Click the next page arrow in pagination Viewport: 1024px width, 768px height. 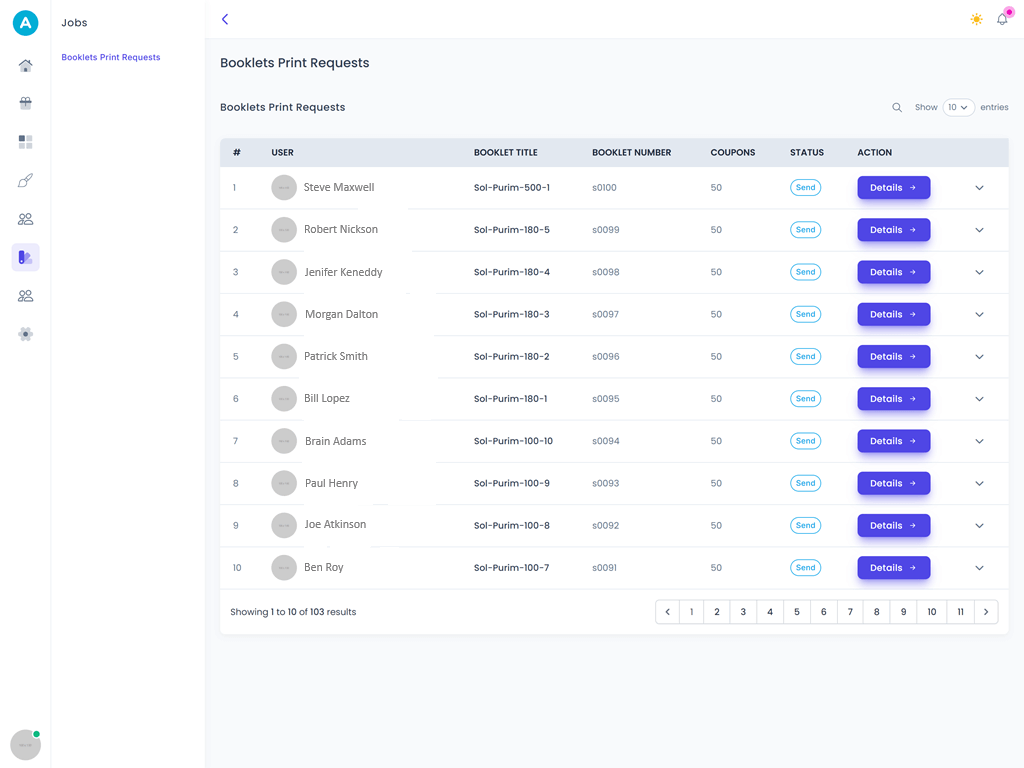point(986,612)
